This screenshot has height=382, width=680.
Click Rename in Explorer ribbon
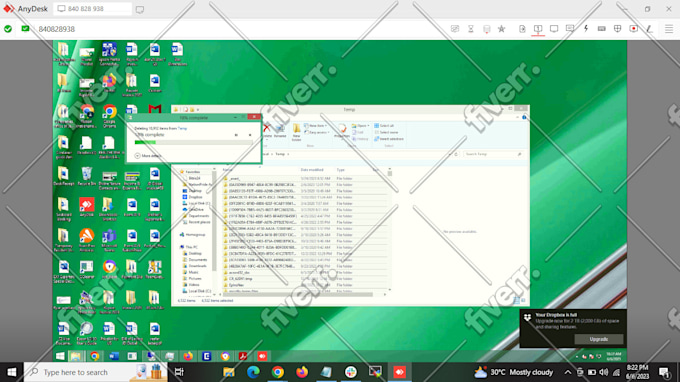click(280, 131)
